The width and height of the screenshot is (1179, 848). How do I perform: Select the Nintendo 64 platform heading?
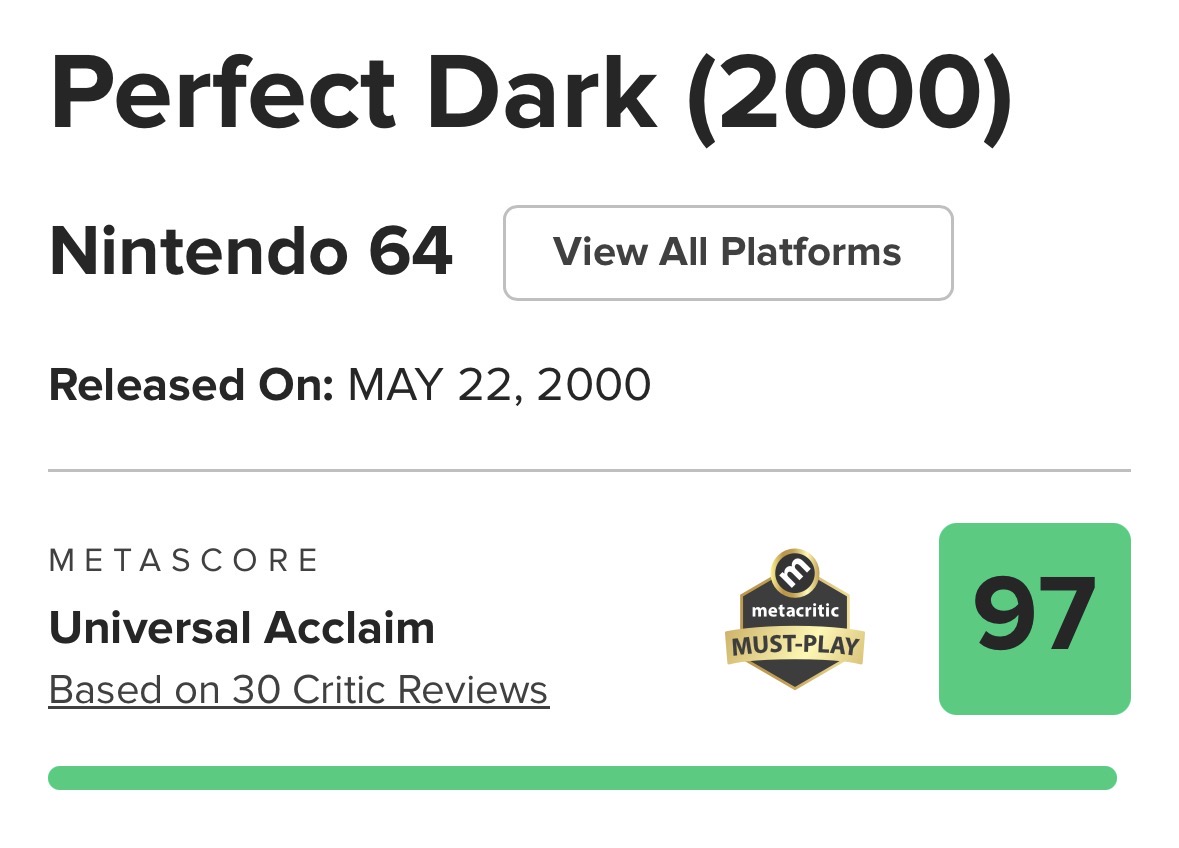click(x=251, y=253)
